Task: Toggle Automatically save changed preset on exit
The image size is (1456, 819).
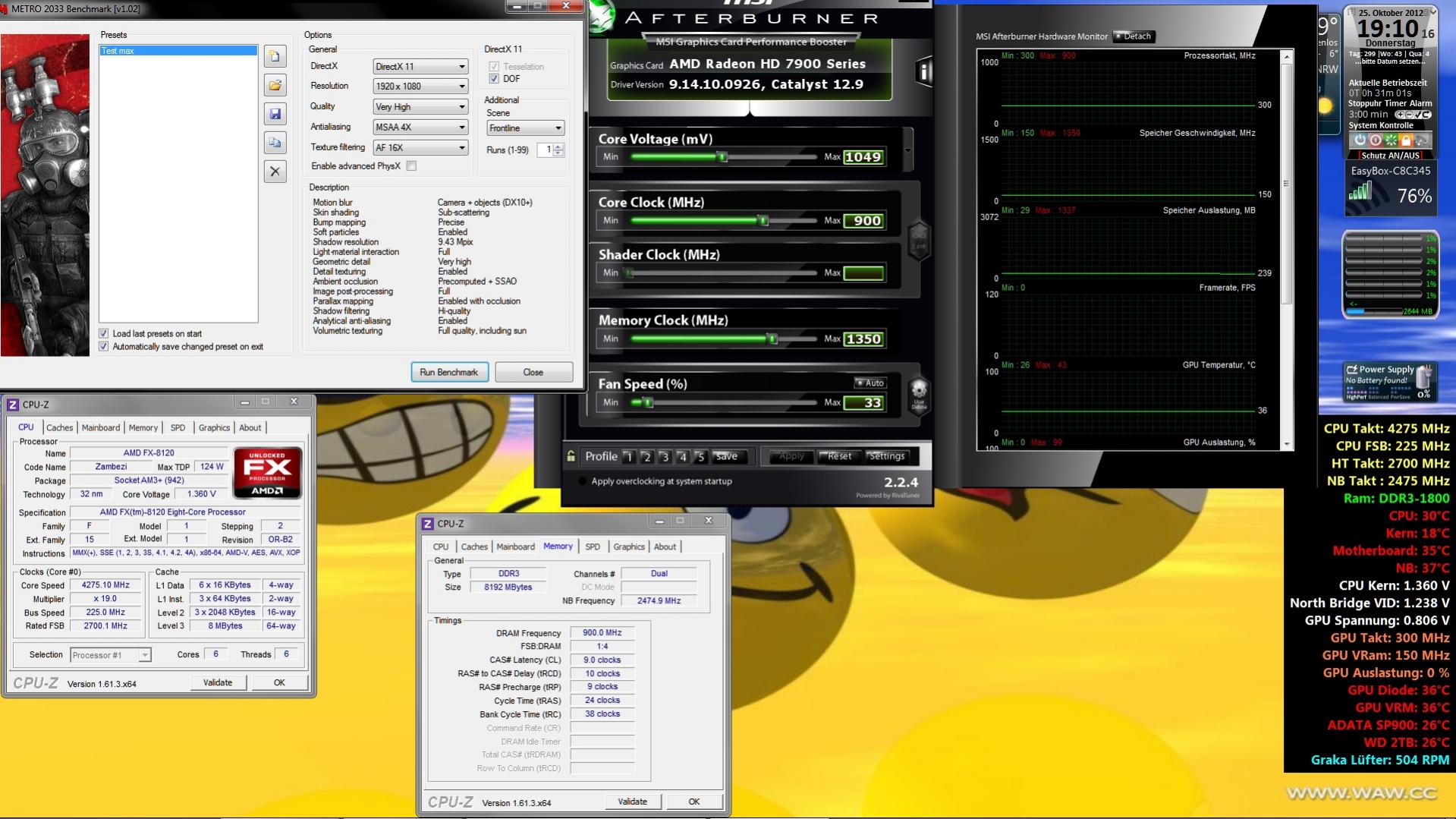Action: (104, 347)
